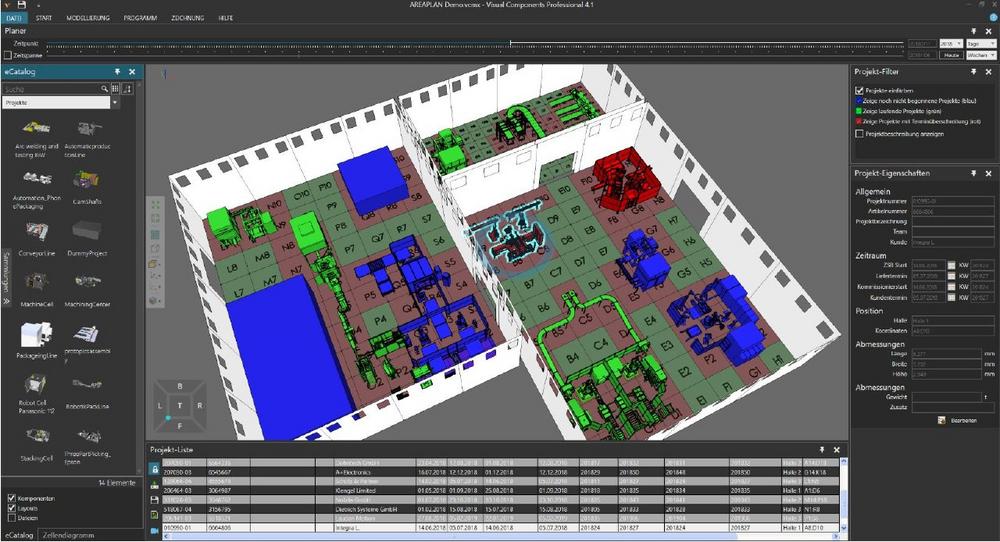
Task: Toggle Projekte einfärben checkbox
Action: click(x=859, y=90)
